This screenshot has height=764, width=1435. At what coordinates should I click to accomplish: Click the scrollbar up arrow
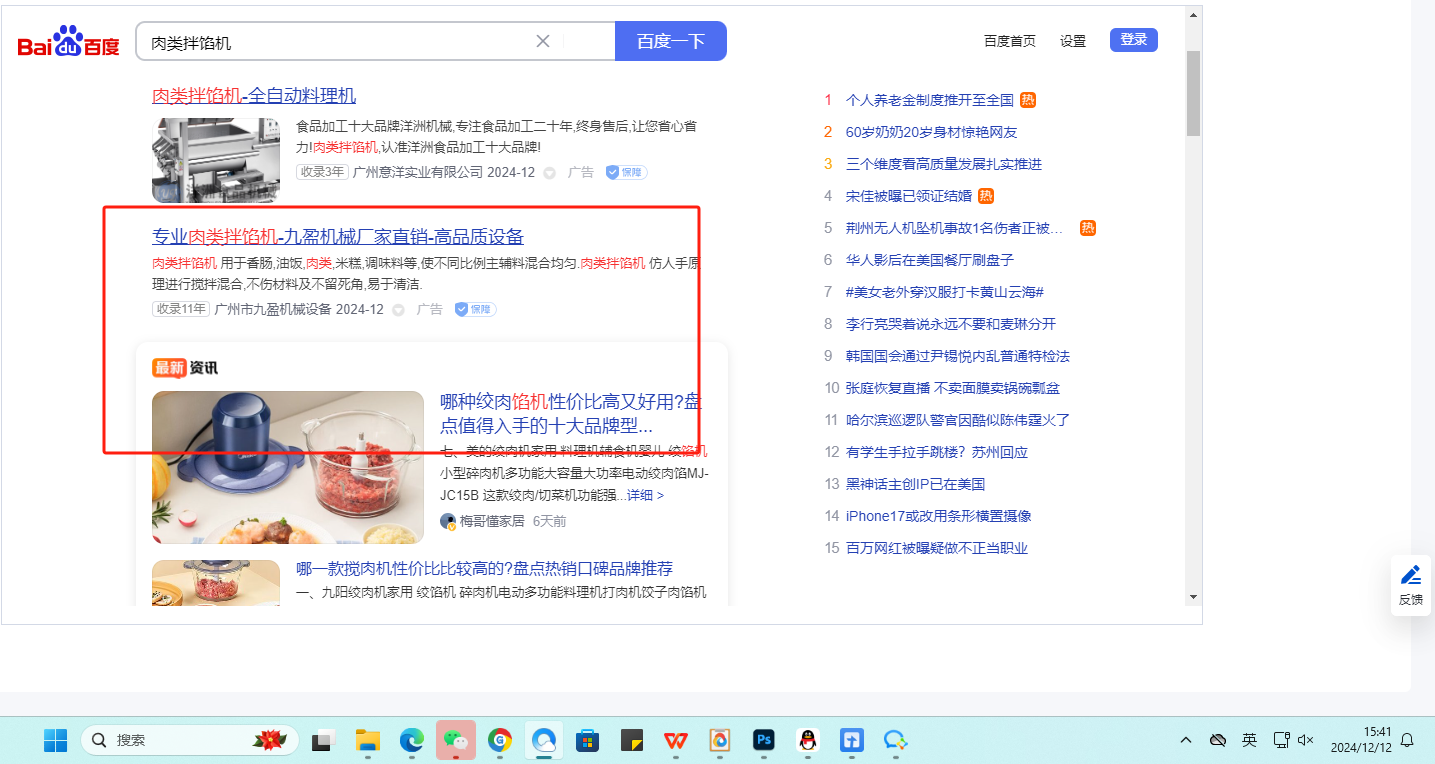pyautogui.click(x=1192, y=15)
